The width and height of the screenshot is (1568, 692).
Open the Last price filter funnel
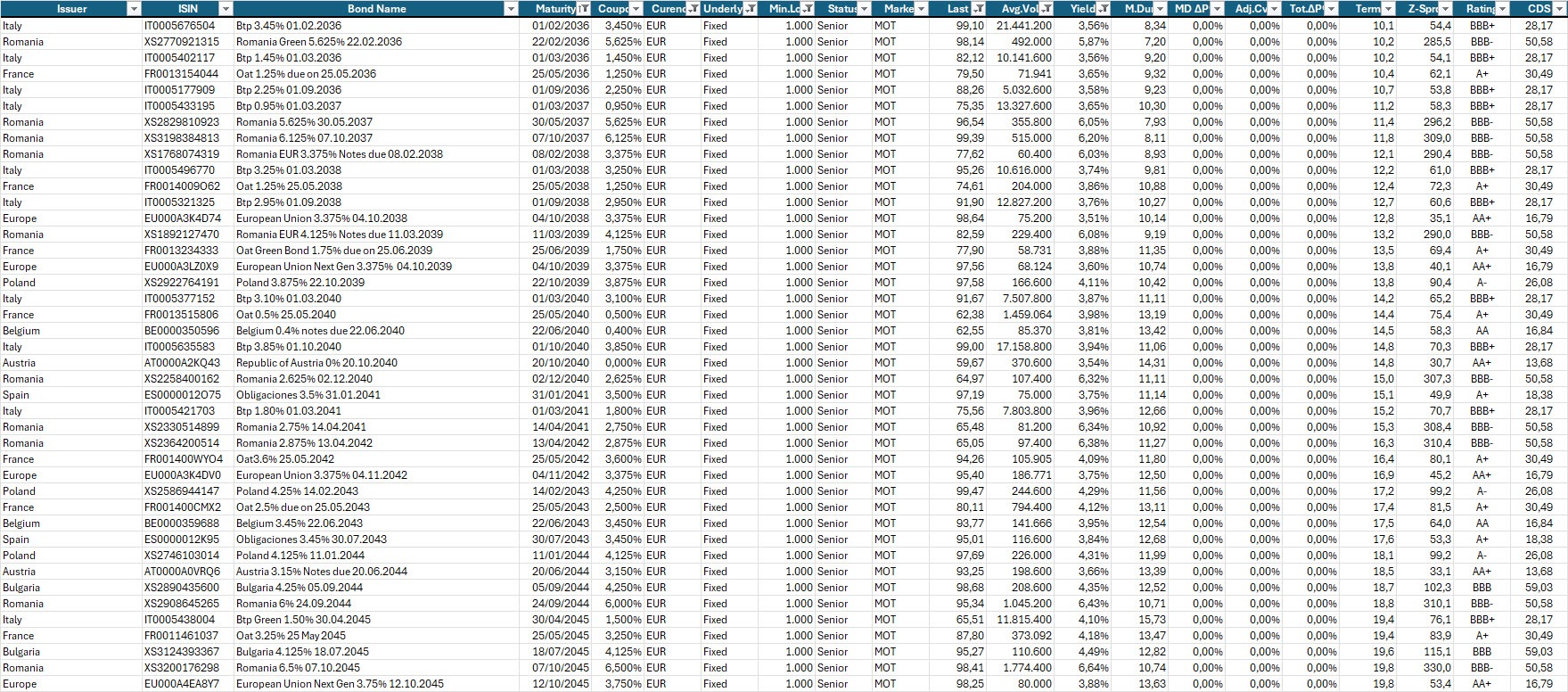979,9
